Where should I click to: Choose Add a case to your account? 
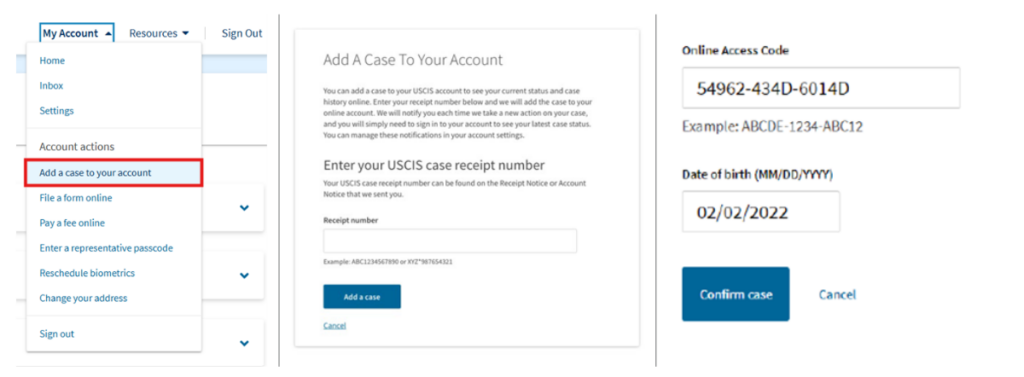tap(114, 173)
